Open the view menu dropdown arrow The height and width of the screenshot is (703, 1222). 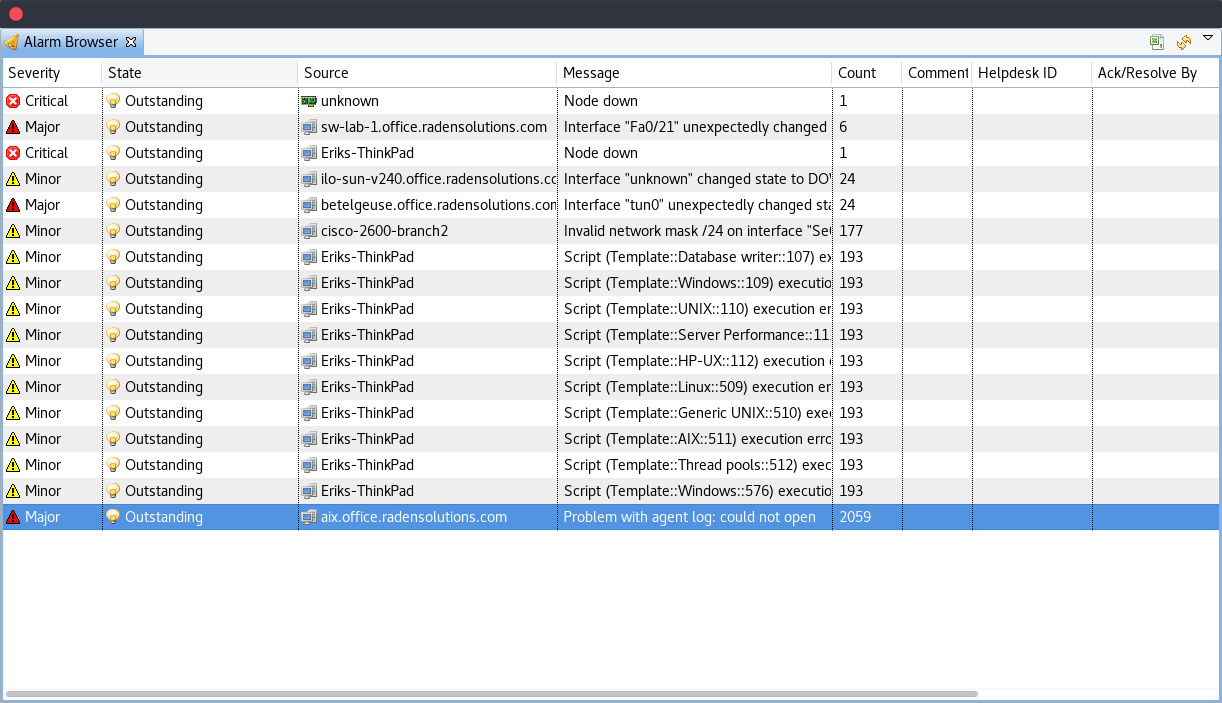[1207, 38]
